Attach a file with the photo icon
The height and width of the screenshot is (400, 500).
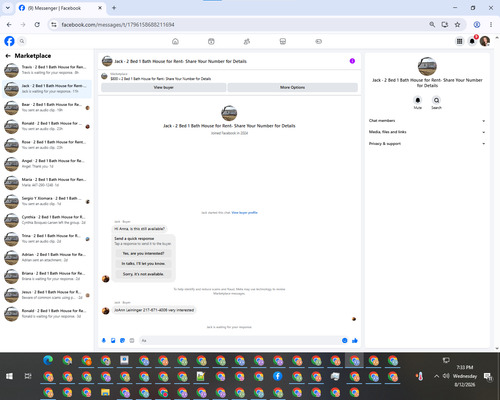tap(113, 340)
